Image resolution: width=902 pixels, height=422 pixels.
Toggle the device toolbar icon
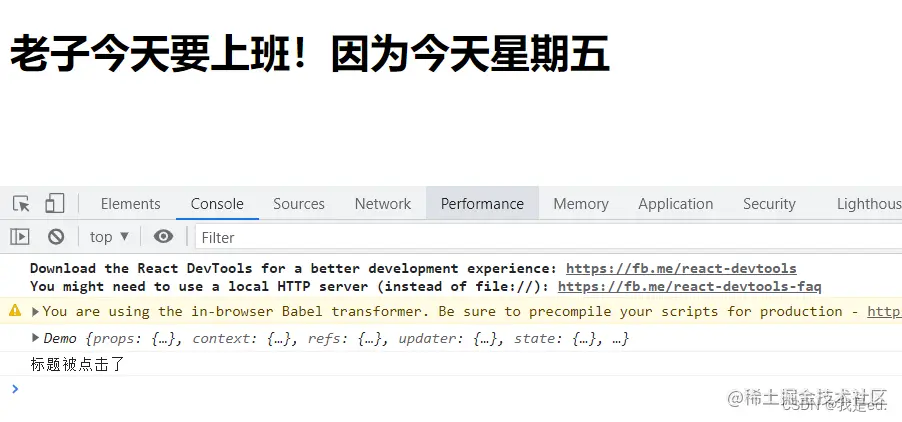(55, 204)
